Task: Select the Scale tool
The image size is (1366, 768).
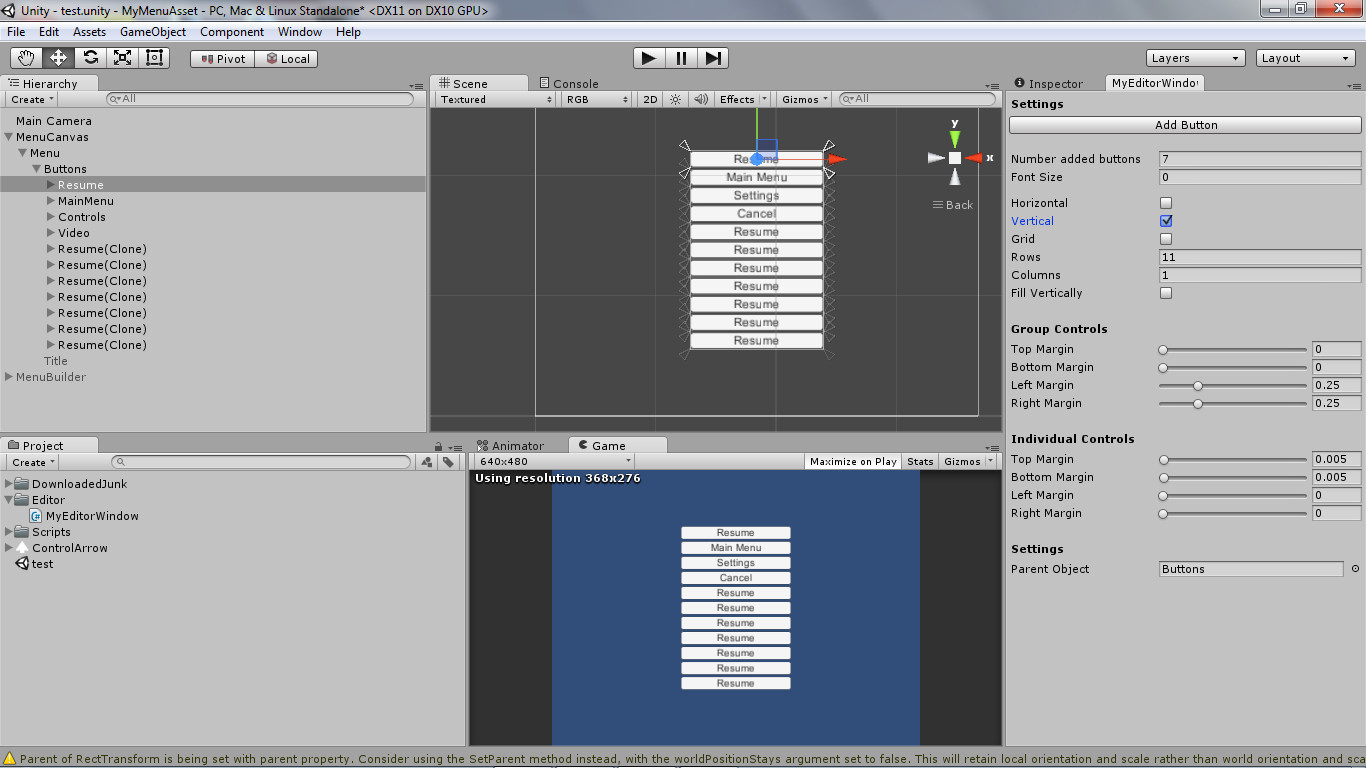Action: [122, 57]
